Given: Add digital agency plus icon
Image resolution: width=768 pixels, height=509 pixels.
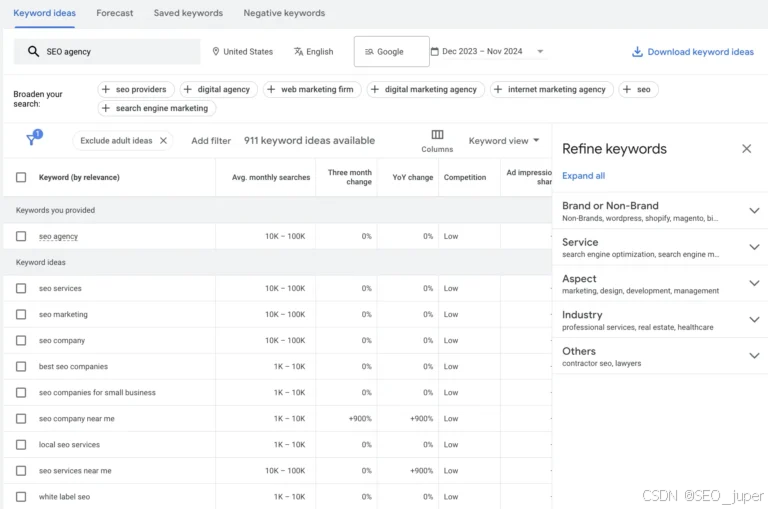Looking at the screenshot, I should (188, 89).
